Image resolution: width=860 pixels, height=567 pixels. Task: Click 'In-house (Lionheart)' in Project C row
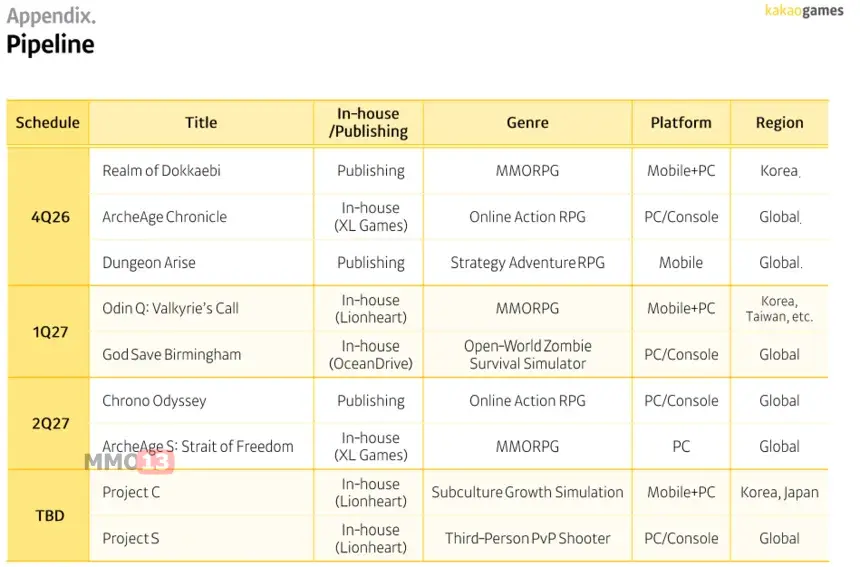coord(371,492)
